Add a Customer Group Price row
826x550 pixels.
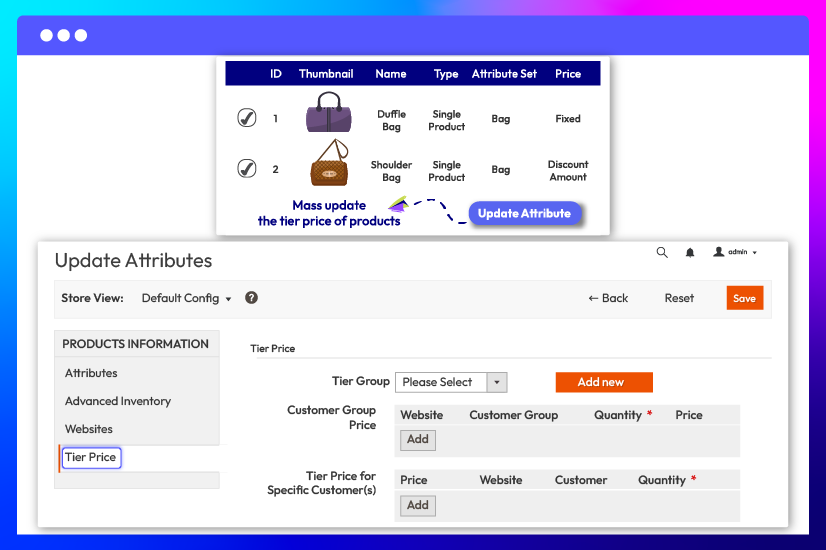pyautogui.click(x=418, y=440)
